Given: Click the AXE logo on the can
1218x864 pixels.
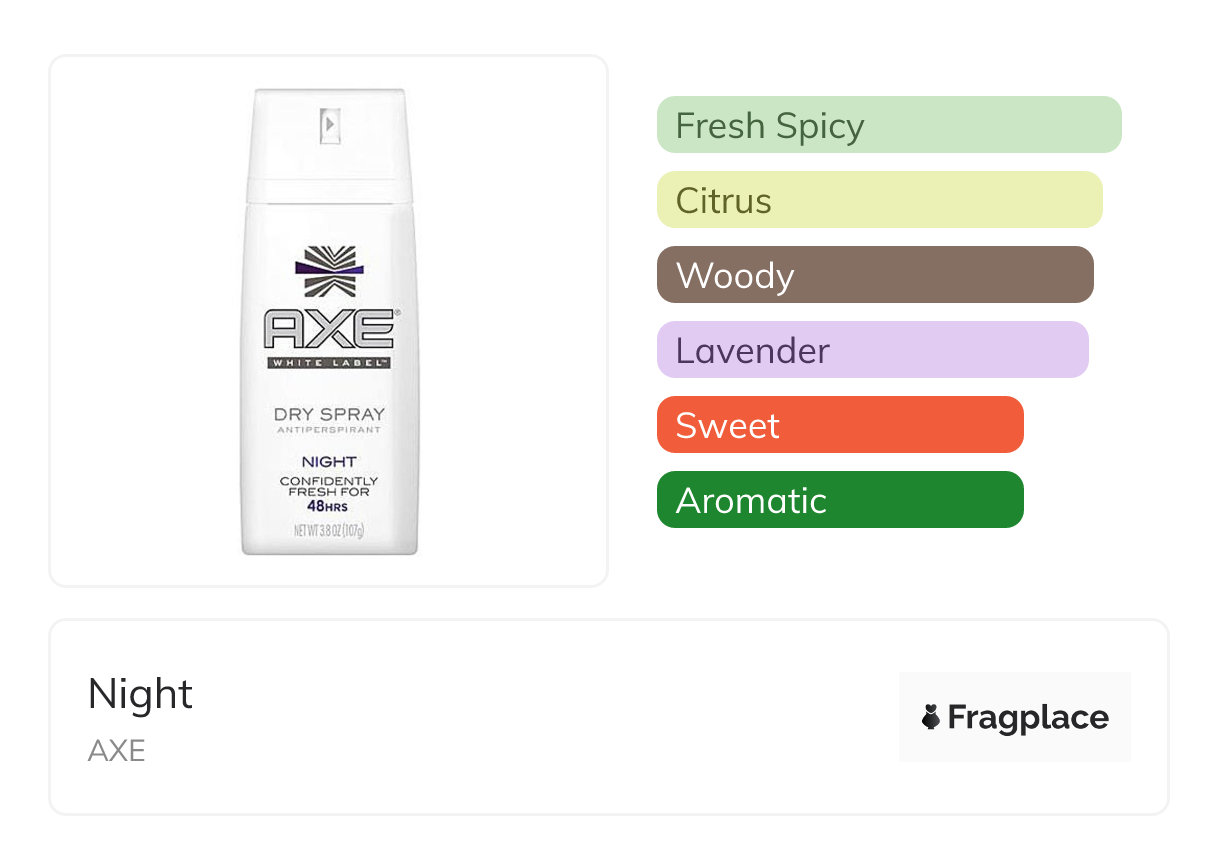Looking at the screenshot, I should 329,329.
